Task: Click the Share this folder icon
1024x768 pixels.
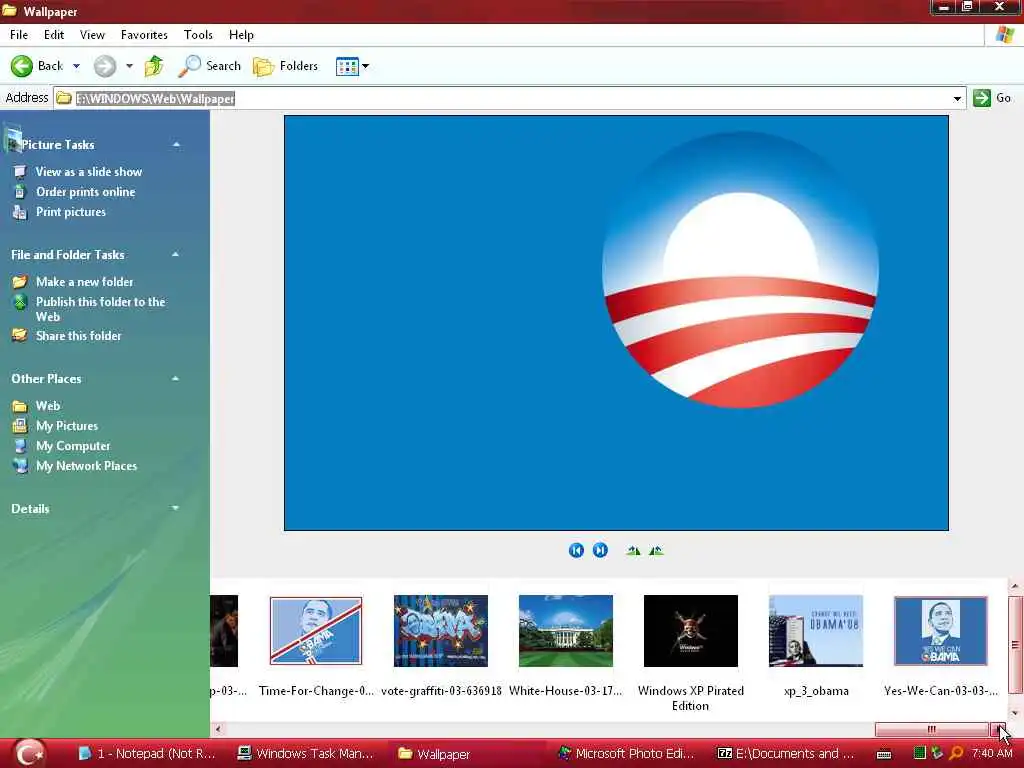Action: pyautogui.click(x=20, y=336)
